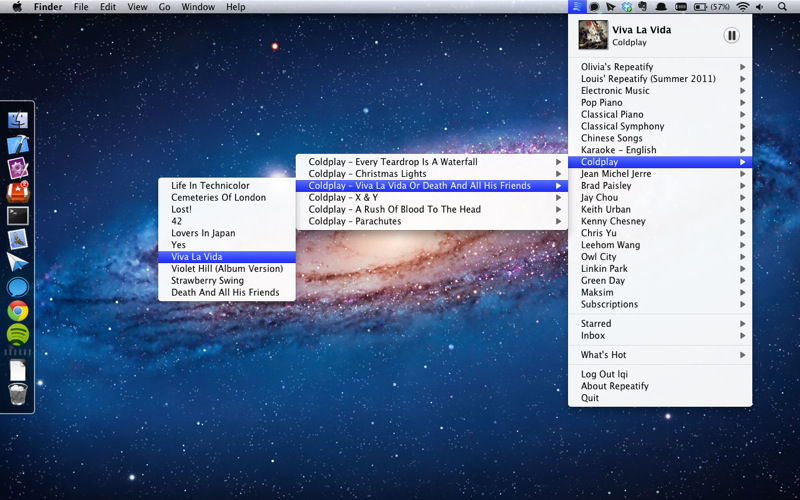Expand the Starred submenu arrow
The image size is (800, 500).
click(x=743, y=323)
